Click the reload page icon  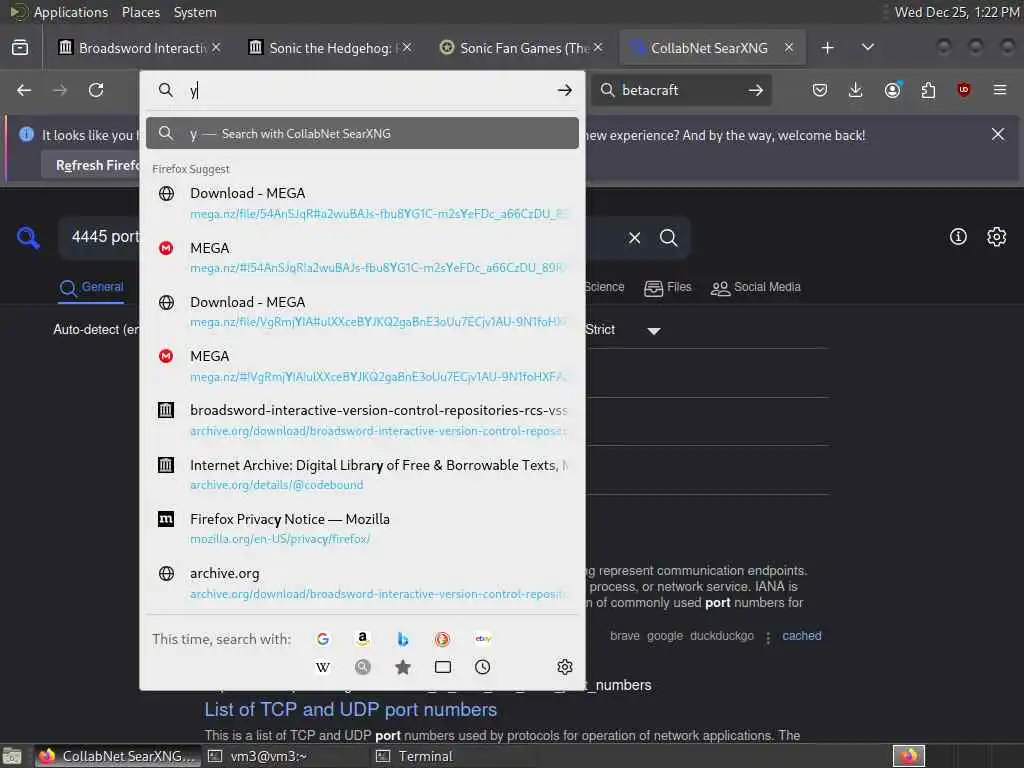(x=96, y=90)
